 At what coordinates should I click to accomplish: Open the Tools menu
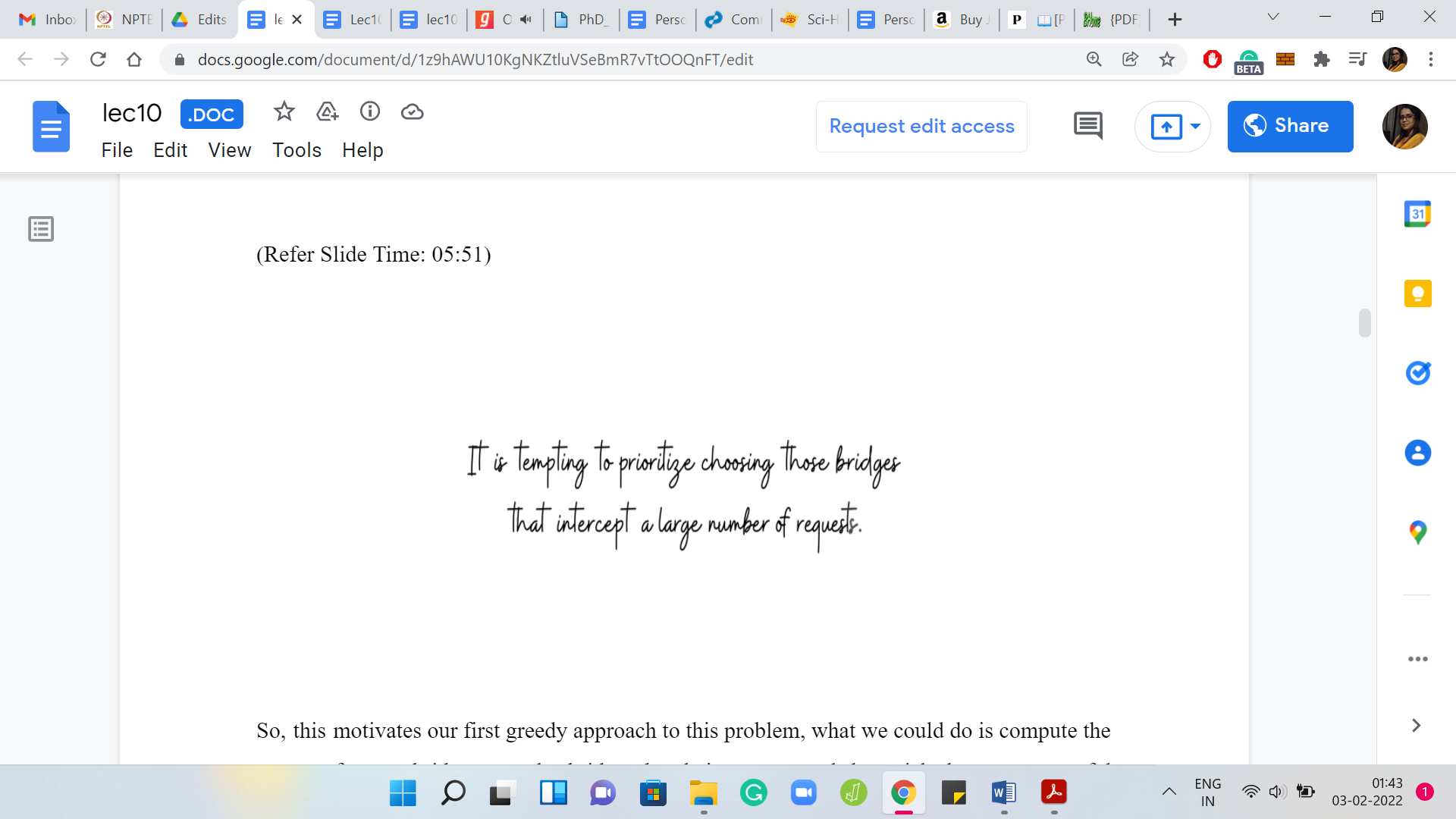pyautogui.click(x=297, y=150)
